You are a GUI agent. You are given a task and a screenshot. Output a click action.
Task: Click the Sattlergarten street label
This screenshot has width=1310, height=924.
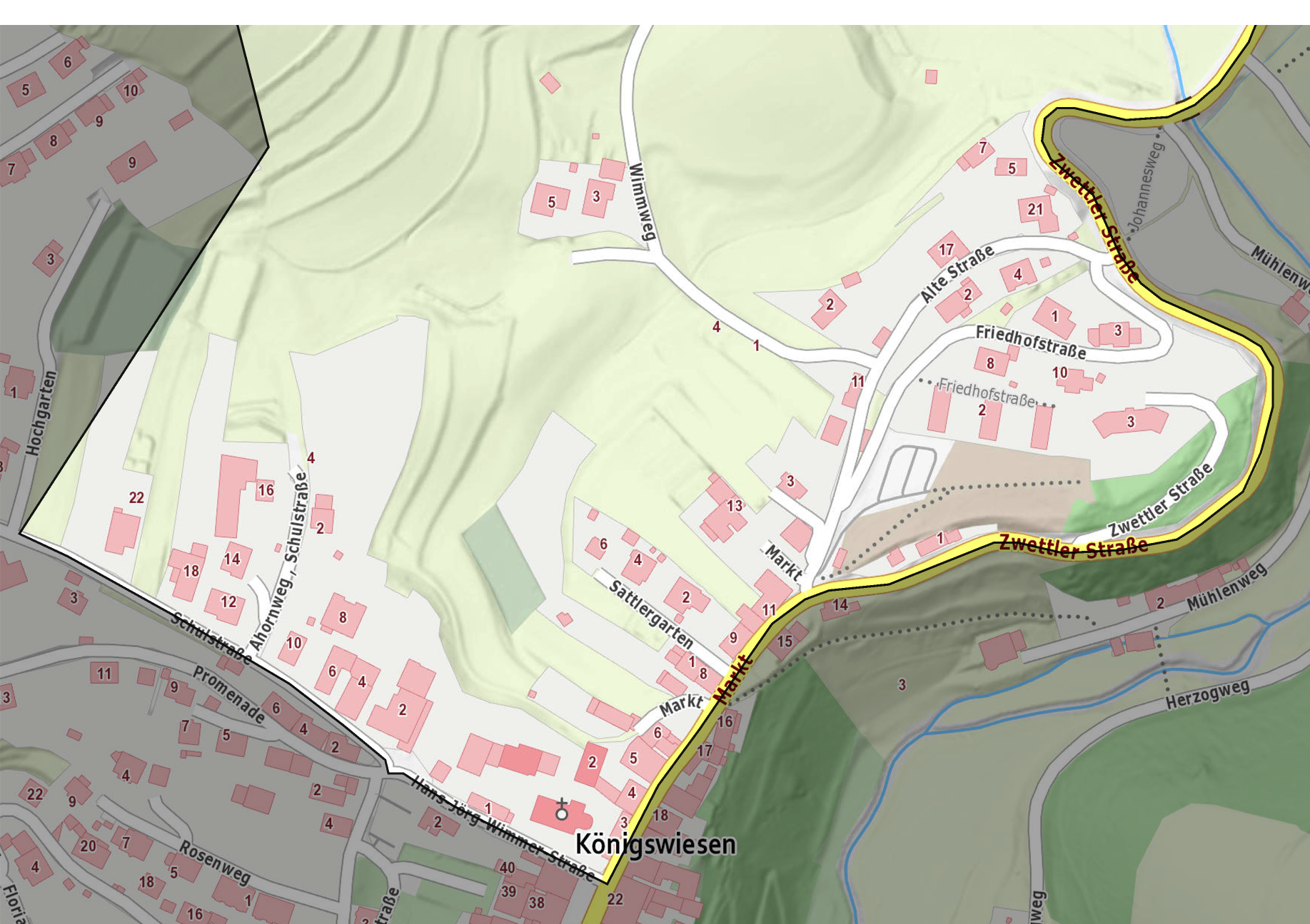(651, 613)
